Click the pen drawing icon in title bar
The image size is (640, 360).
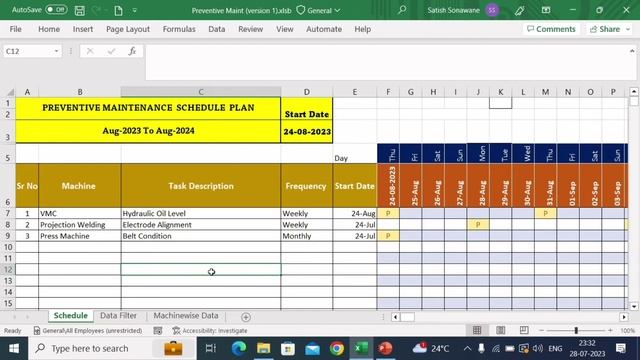coord(520,10)
